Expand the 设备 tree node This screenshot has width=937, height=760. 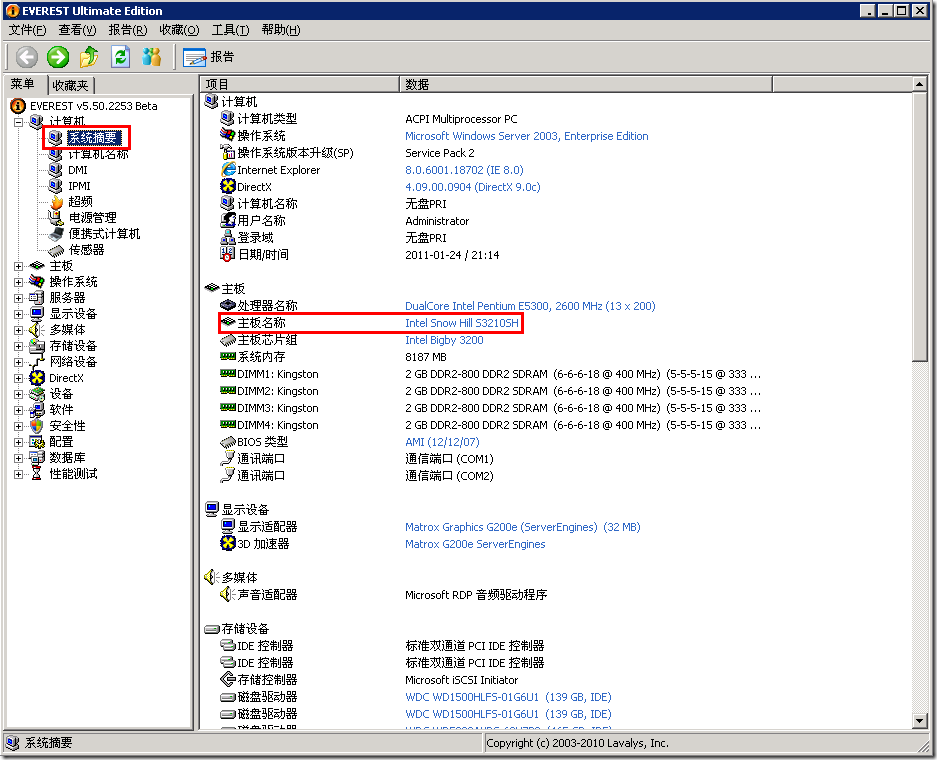pyautogui.click(x=19, y=394)
